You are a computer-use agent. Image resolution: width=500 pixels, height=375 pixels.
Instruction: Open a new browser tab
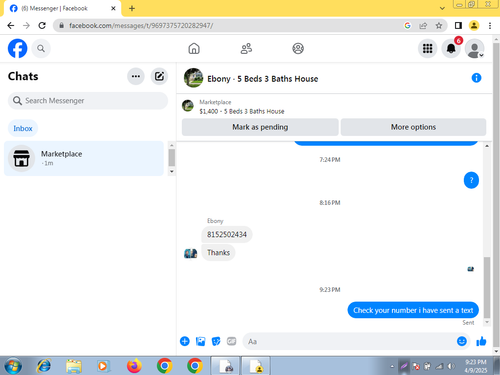(132, 8)
